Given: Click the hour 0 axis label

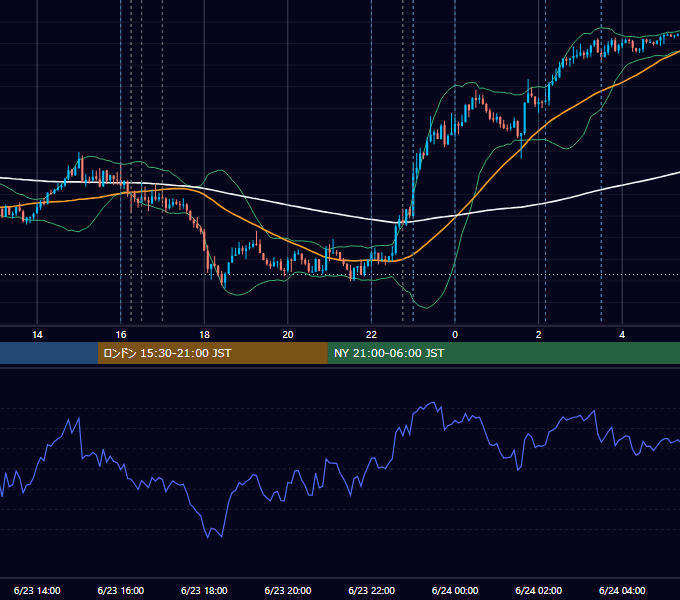Looking at the screenshot, I should [455, 335].
